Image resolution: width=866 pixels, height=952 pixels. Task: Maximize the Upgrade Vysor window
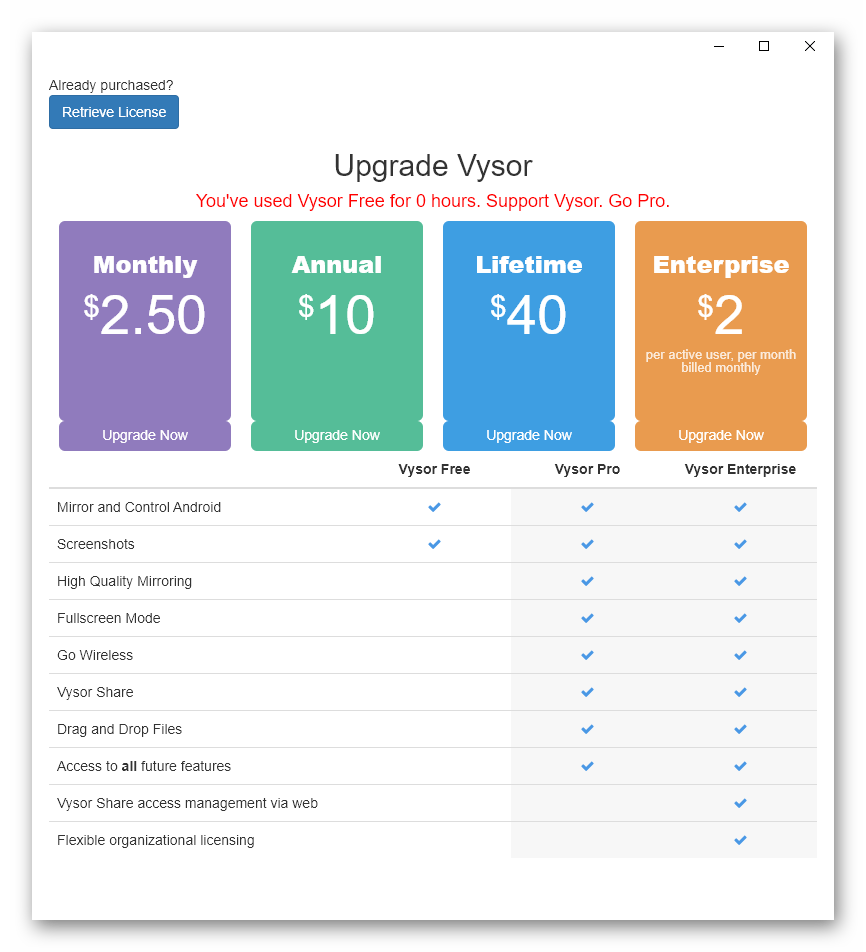764,46
